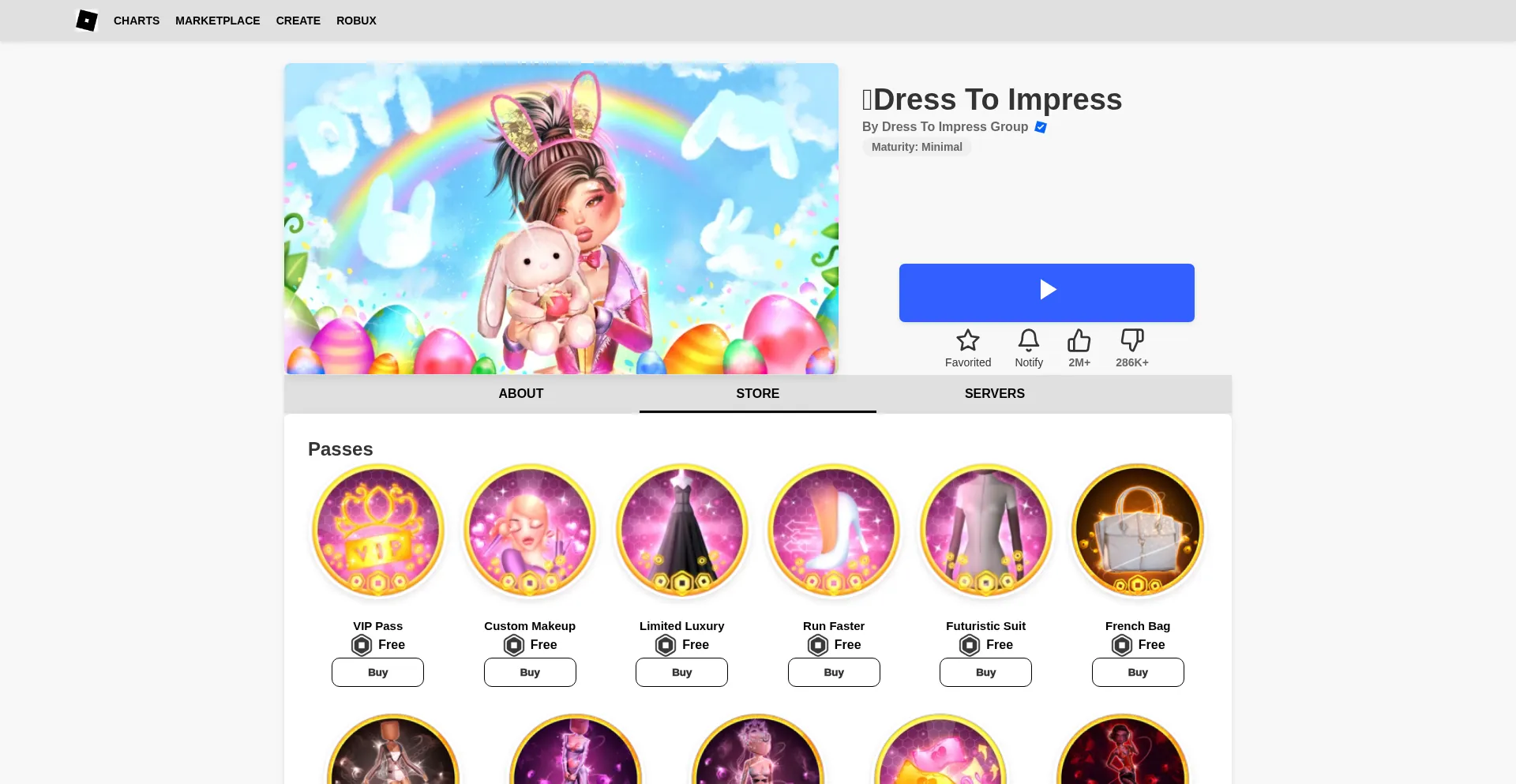Buy the Run Faster pass
Image resolution: width=1516 pixels, height=784 pixels.
834,672
